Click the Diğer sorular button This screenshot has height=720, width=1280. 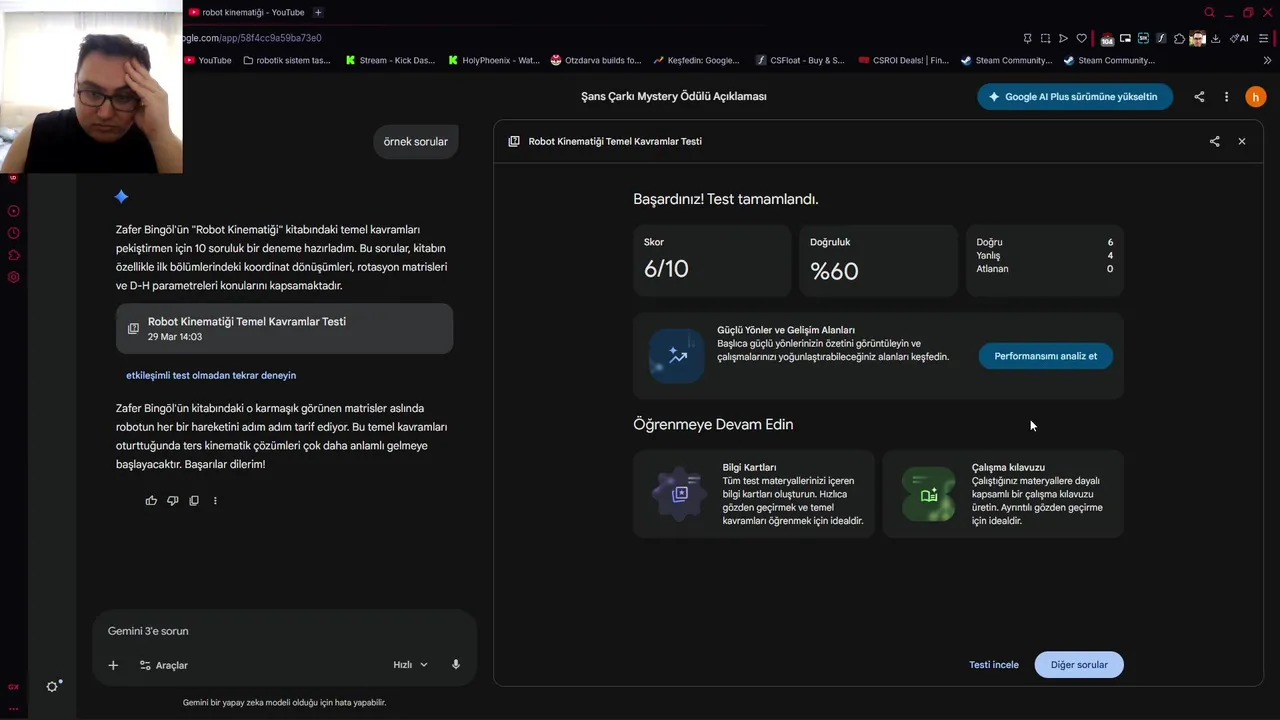(x=1078, y=665)
